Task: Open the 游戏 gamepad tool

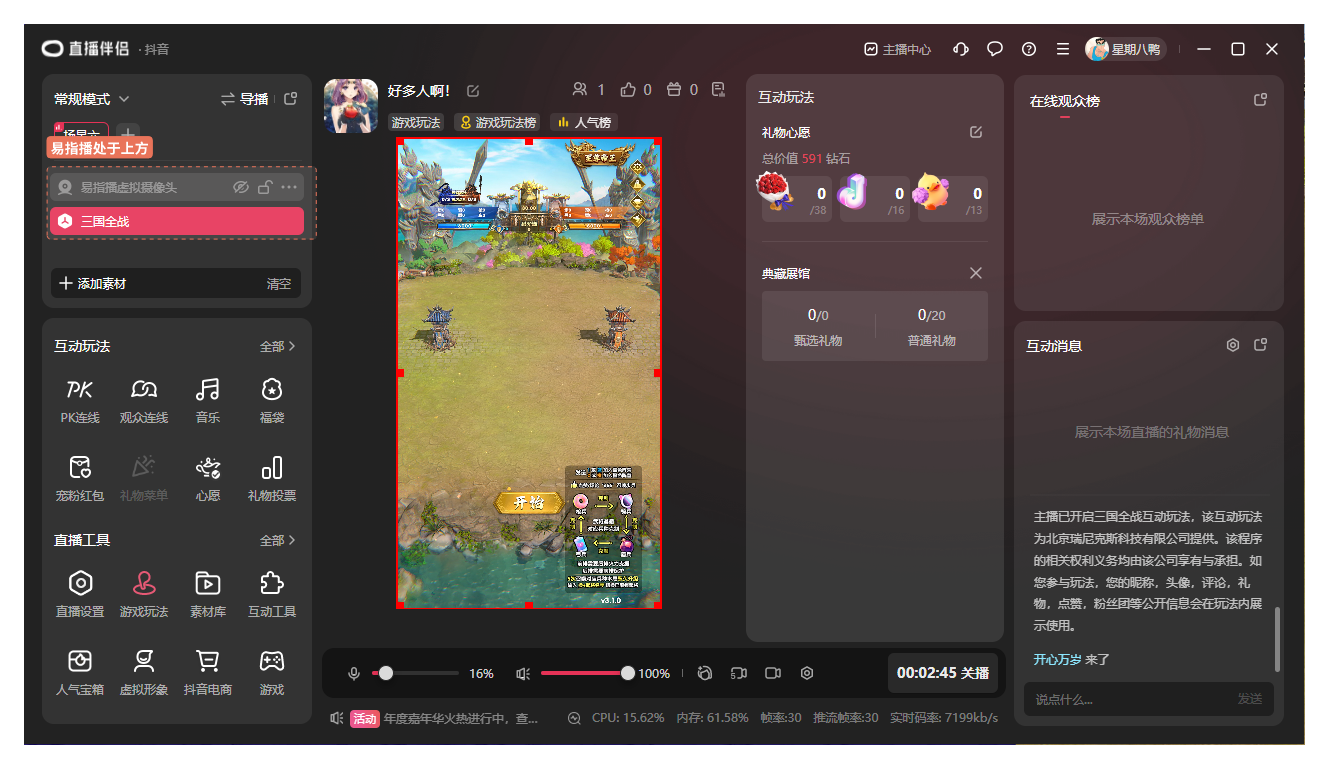Action: [272, 672]
